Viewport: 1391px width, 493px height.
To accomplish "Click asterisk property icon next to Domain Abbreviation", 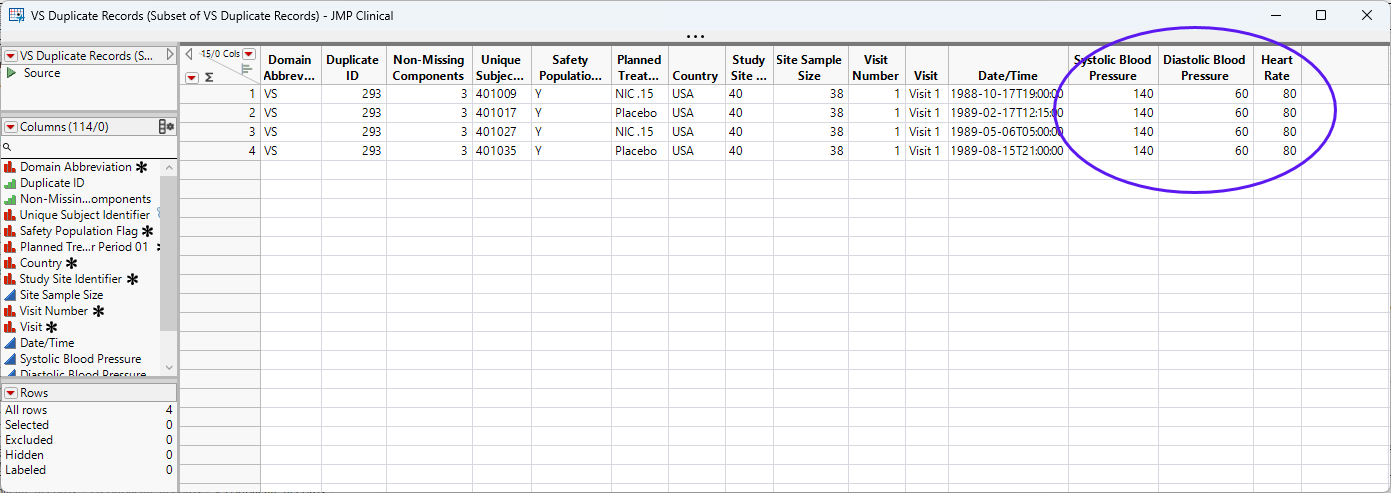I will click(142, 167).
